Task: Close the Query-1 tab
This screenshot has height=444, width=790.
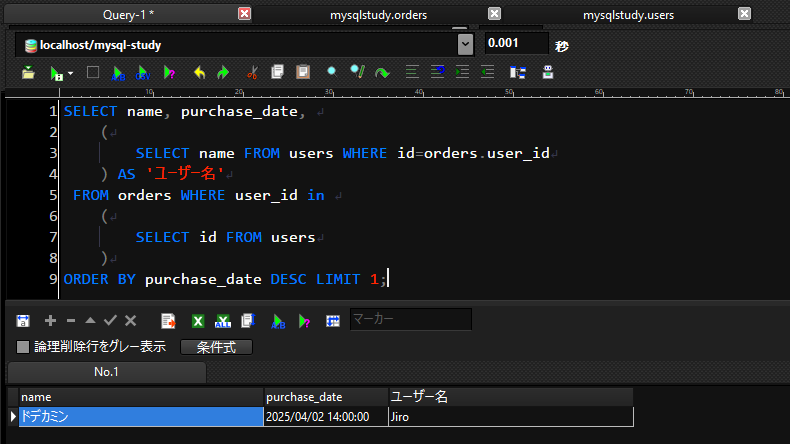Action: (x=244, y=14)
